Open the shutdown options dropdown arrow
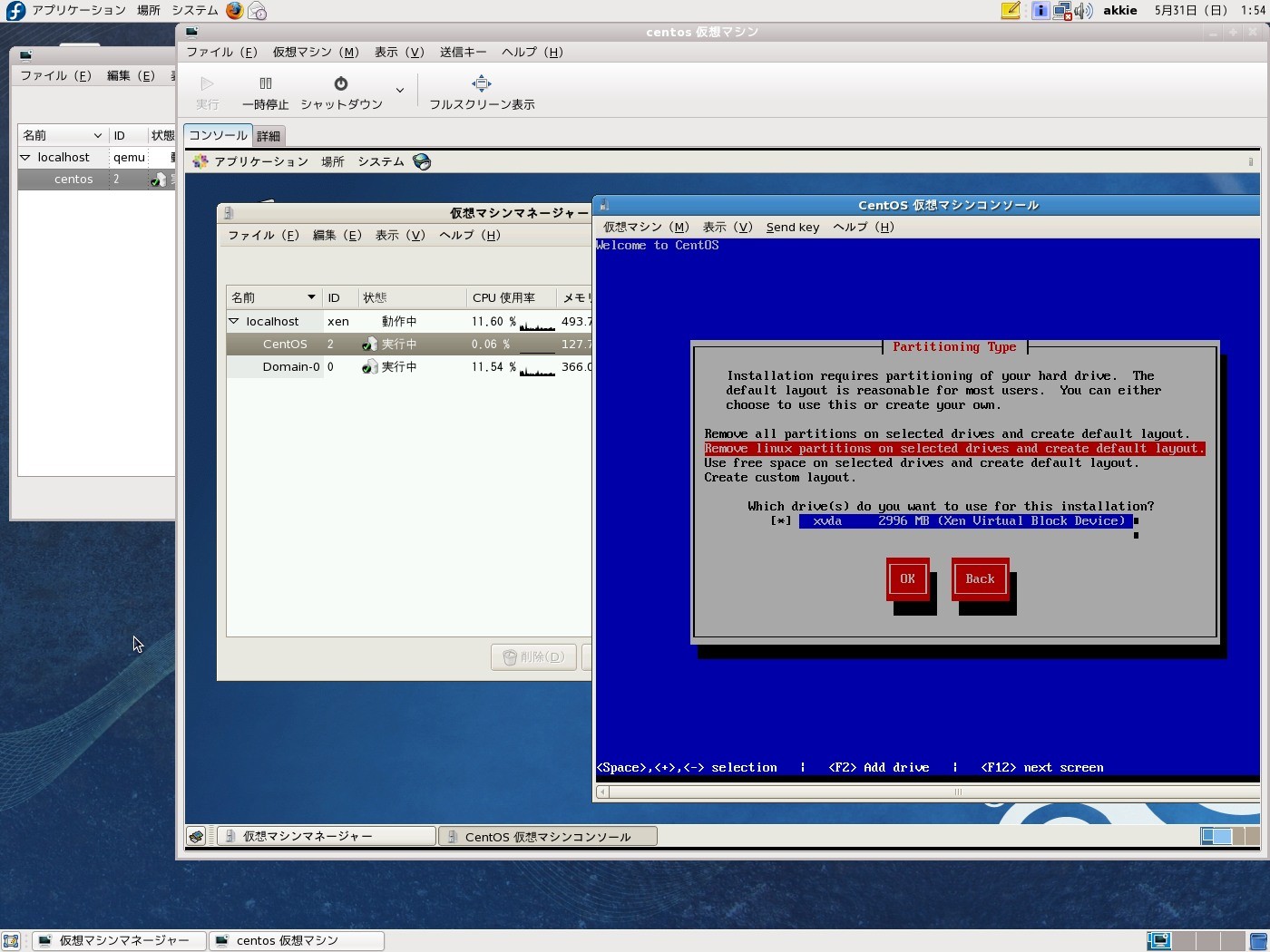The height and width of the screenshot is (952, 1270). coord(400,91)
